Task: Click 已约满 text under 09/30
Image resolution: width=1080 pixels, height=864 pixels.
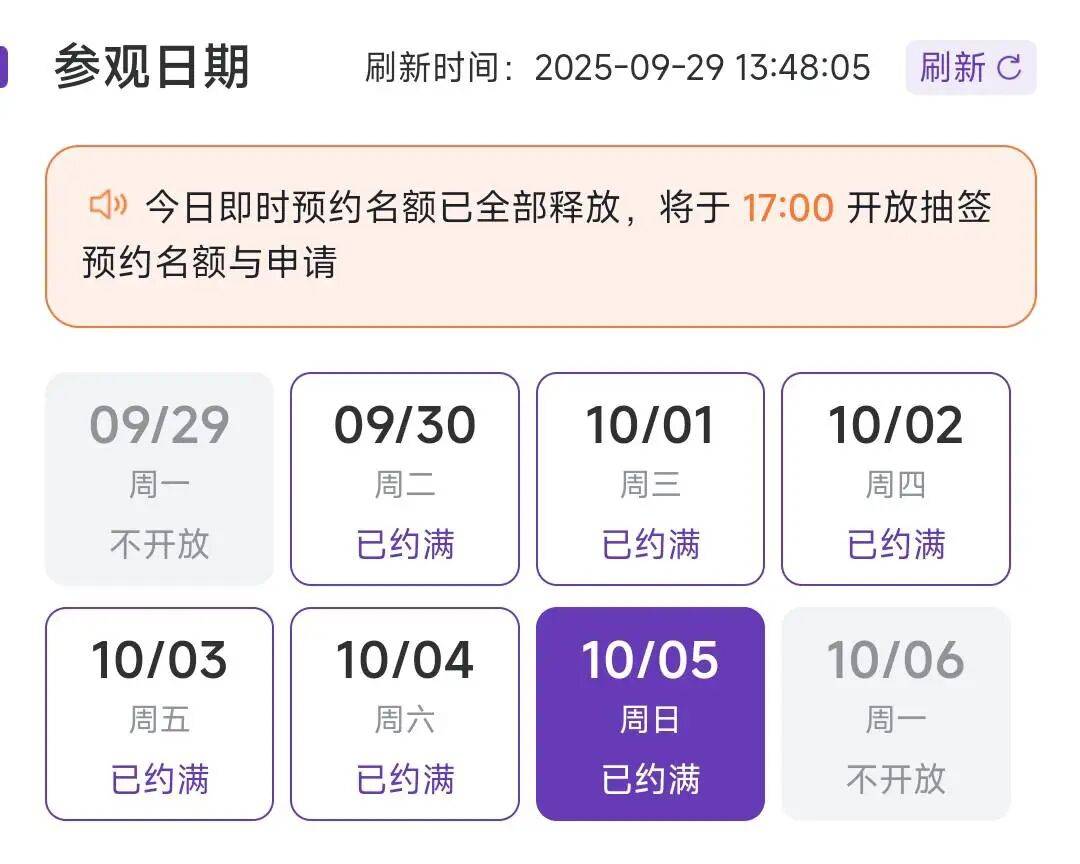Action: pyautogui.click(x=404, y=543)
